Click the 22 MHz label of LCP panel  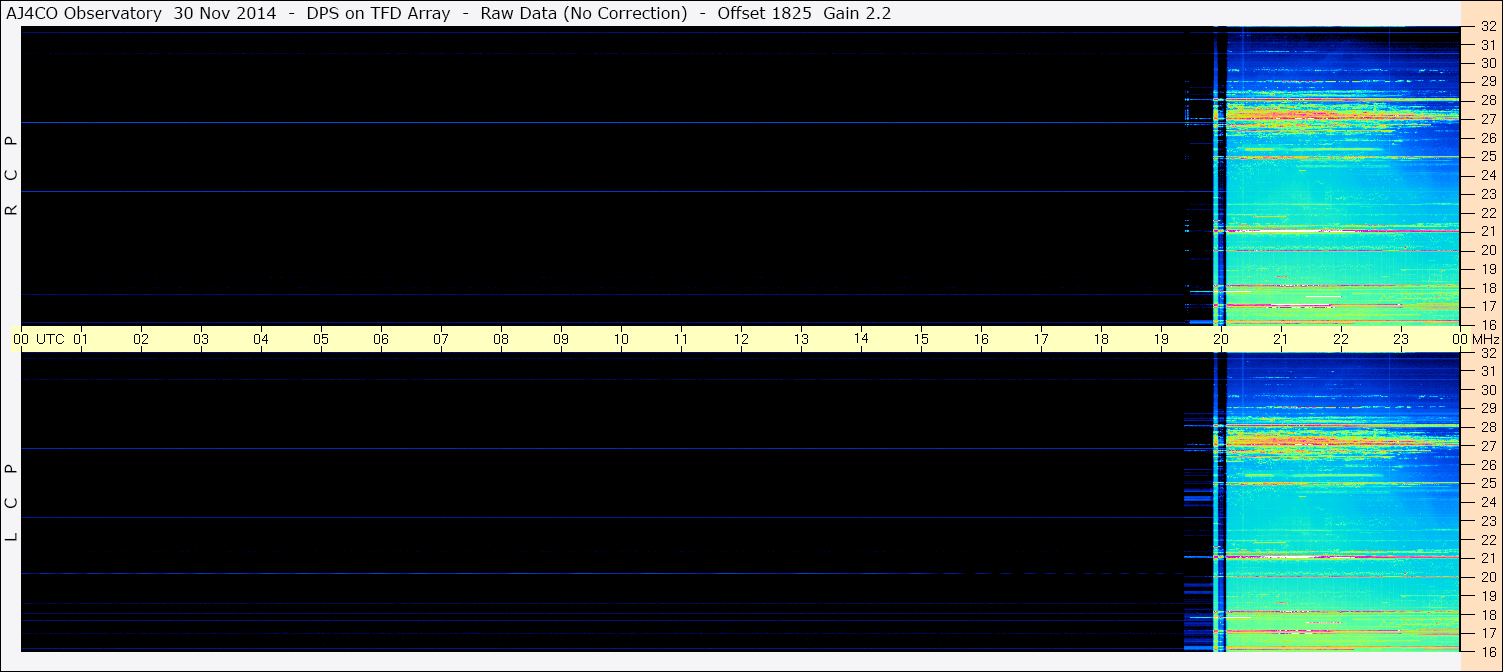[1488, 540]
